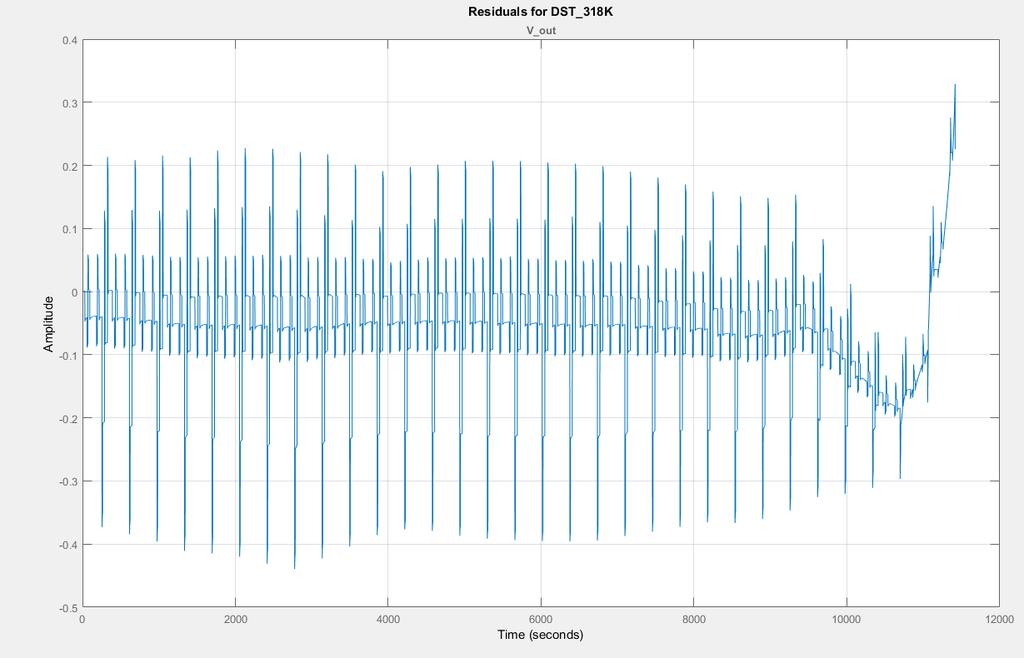This screenshot has width=1024, height=658.
Task: Click the x-axis tick label '2000'
Action: (235, 619)
